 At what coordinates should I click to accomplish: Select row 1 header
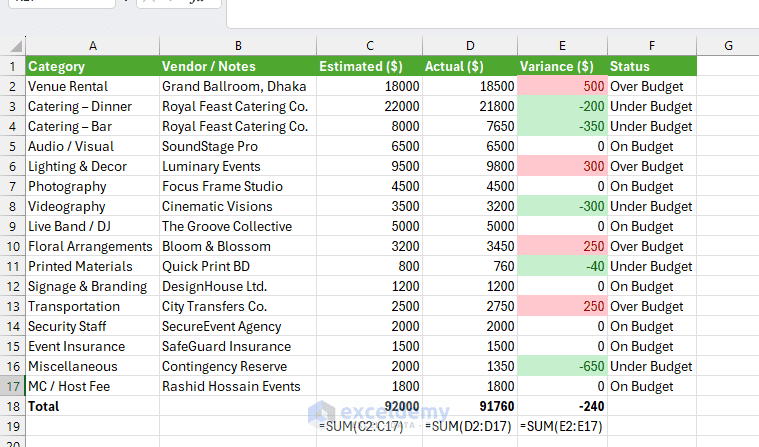pos(13,66)
